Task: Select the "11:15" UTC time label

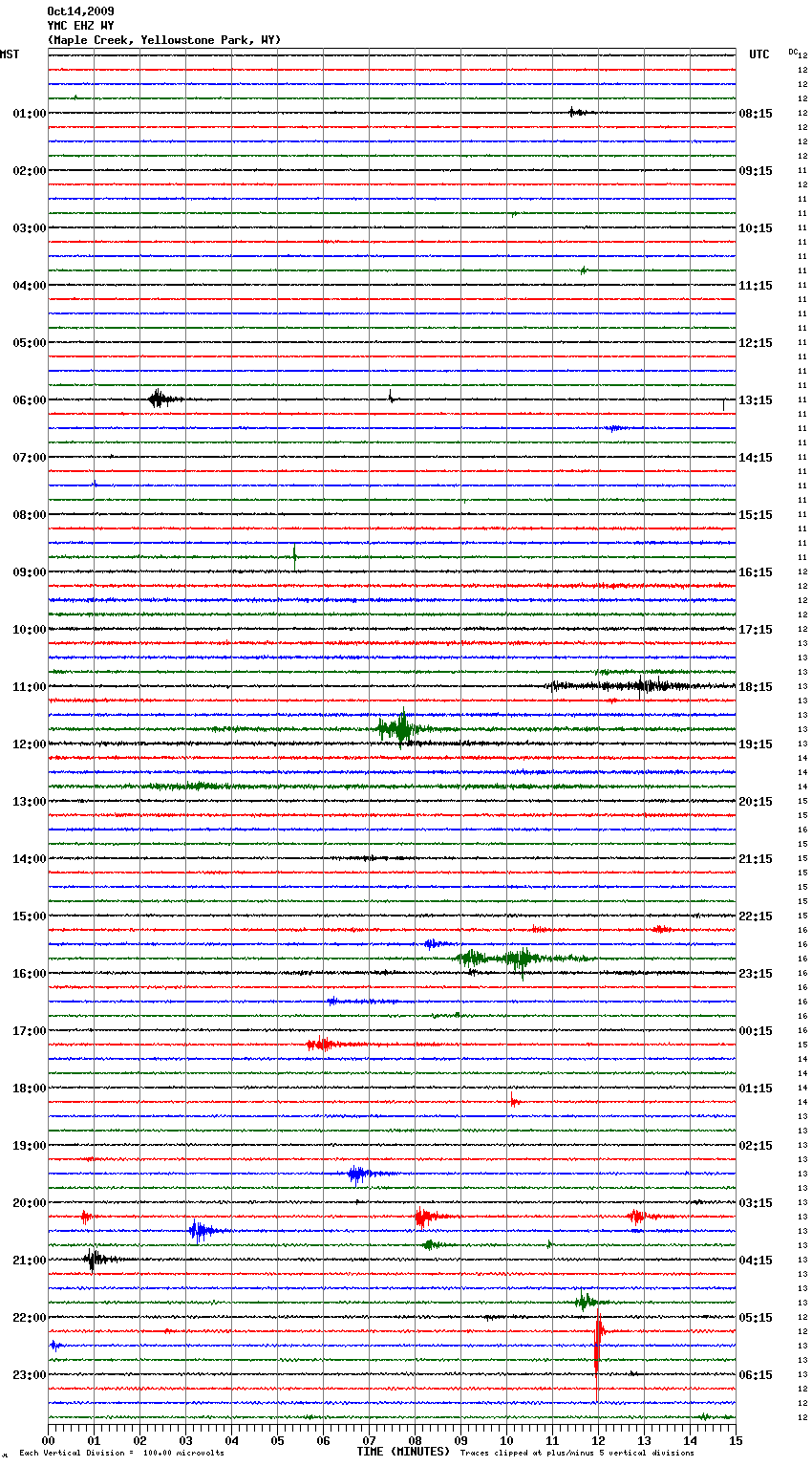Action: (x=756, y=286)
